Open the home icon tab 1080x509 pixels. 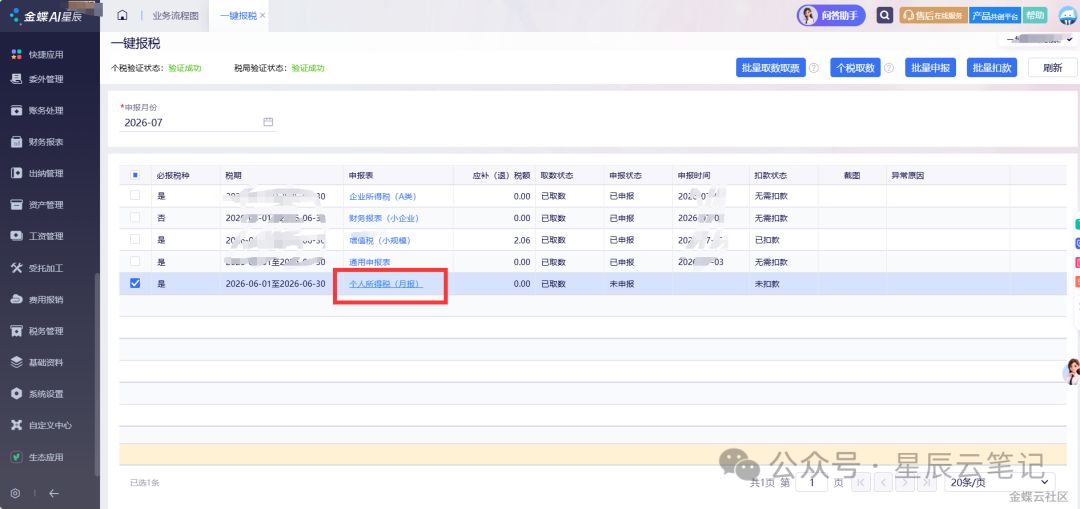click(123, 15)
